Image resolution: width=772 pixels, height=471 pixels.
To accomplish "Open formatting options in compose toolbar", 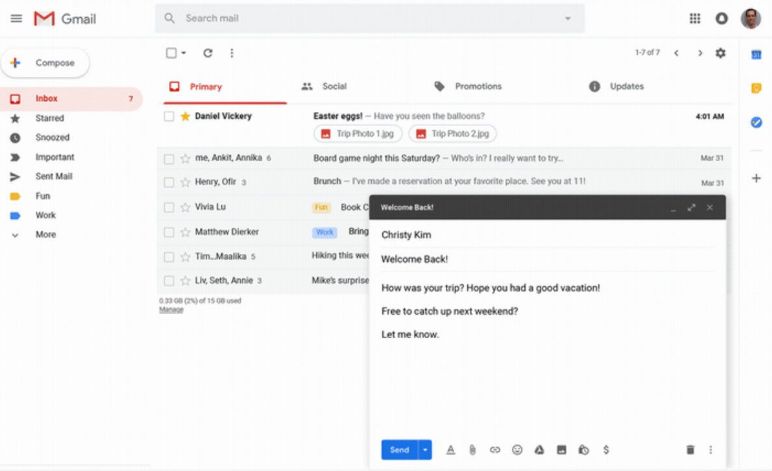I will 450,450.
